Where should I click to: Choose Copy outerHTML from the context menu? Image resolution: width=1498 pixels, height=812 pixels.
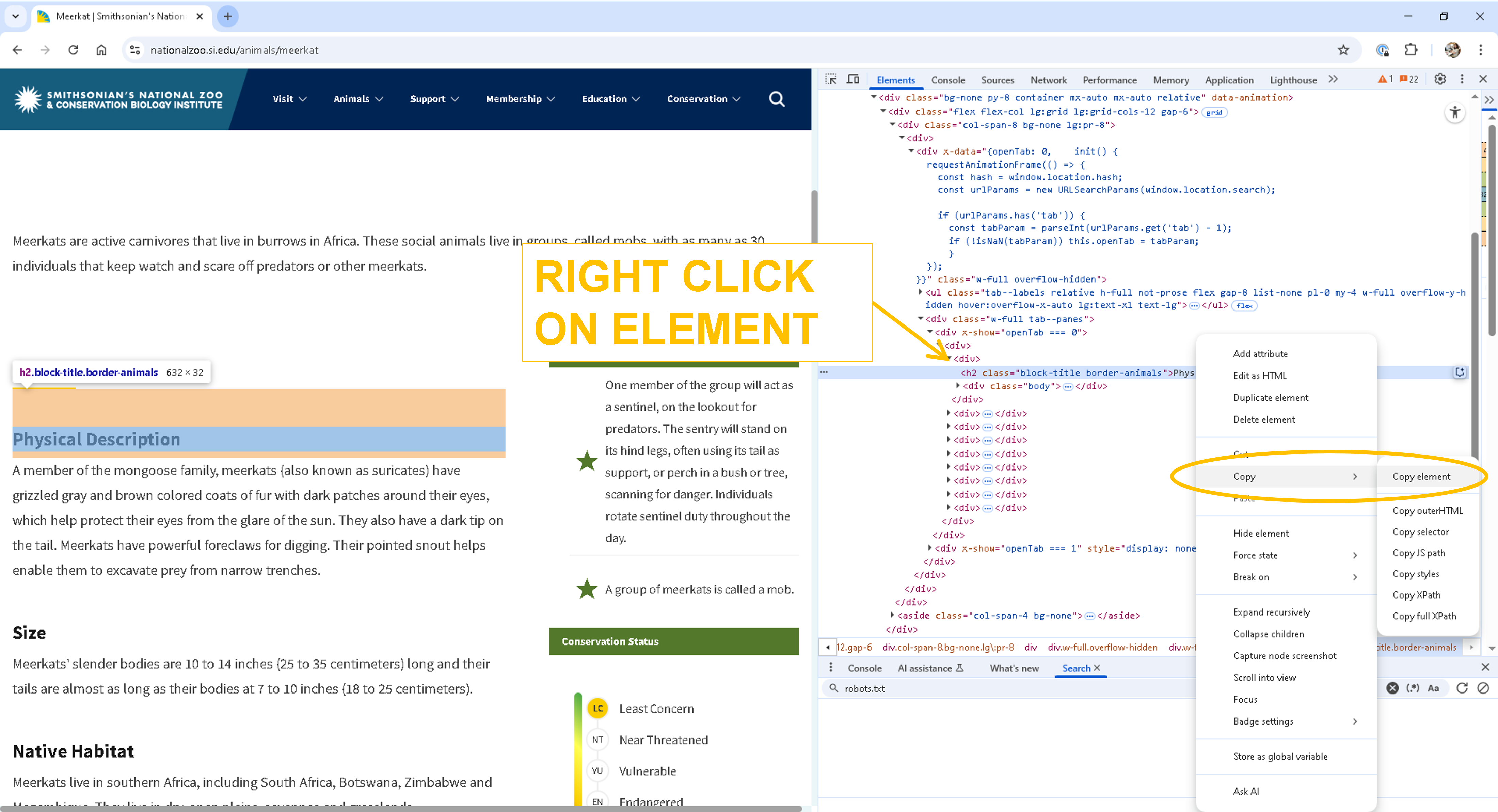coord(1428,511)
